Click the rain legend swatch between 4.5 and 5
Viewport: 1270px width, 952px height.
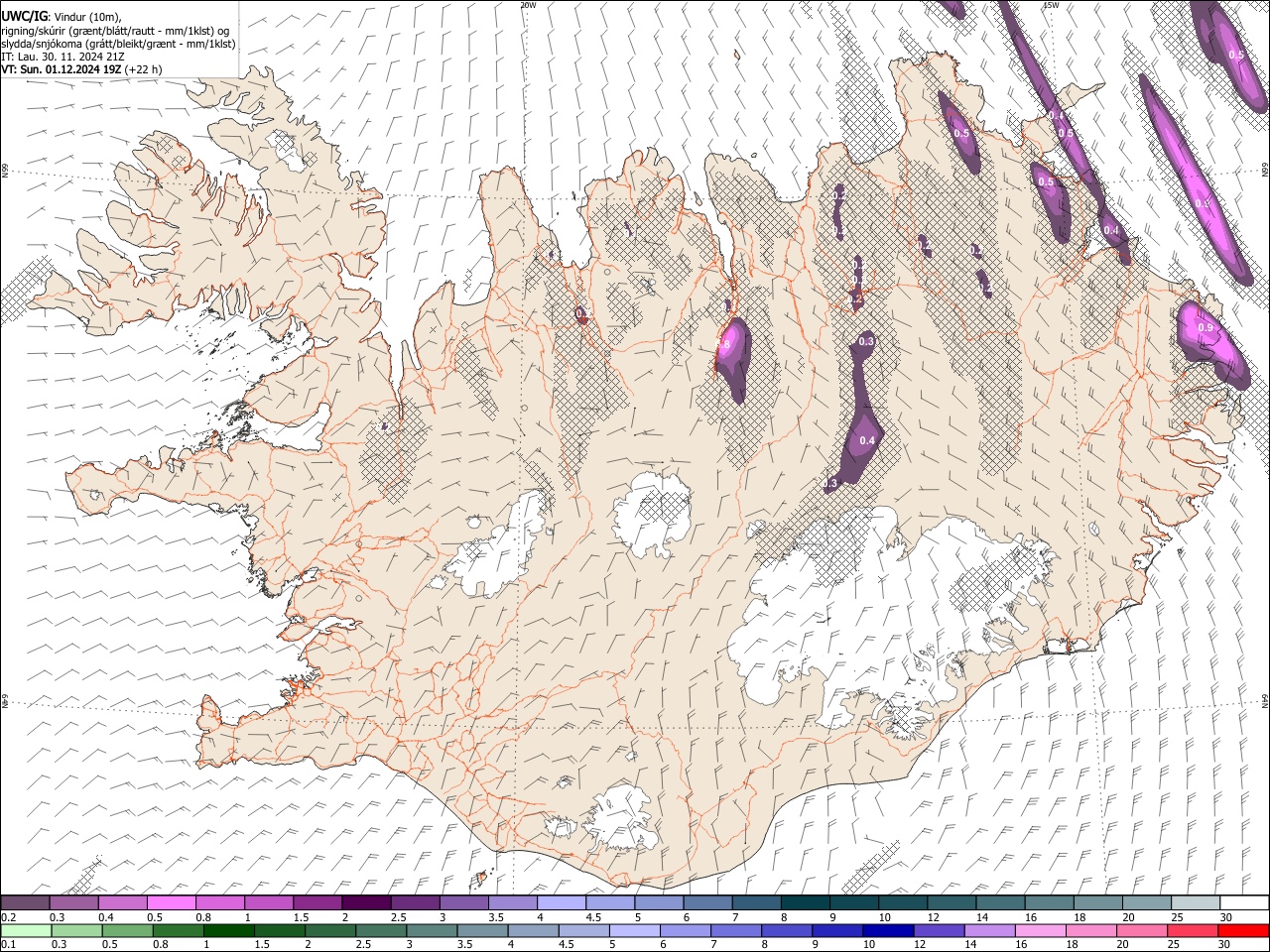point(583,930)
